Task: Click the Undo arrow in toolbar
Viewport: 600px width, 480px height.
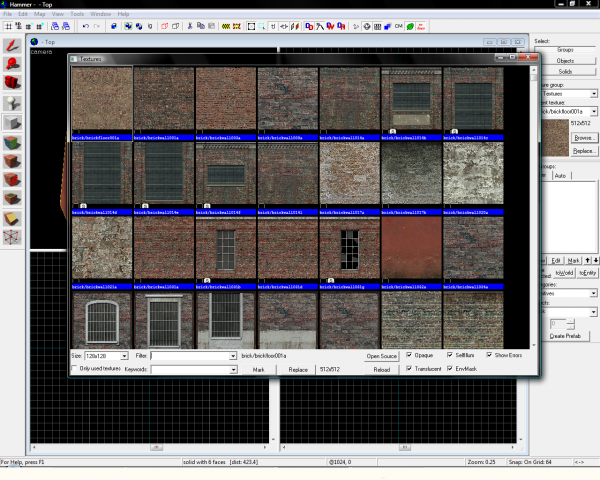Action: (86, 26)
